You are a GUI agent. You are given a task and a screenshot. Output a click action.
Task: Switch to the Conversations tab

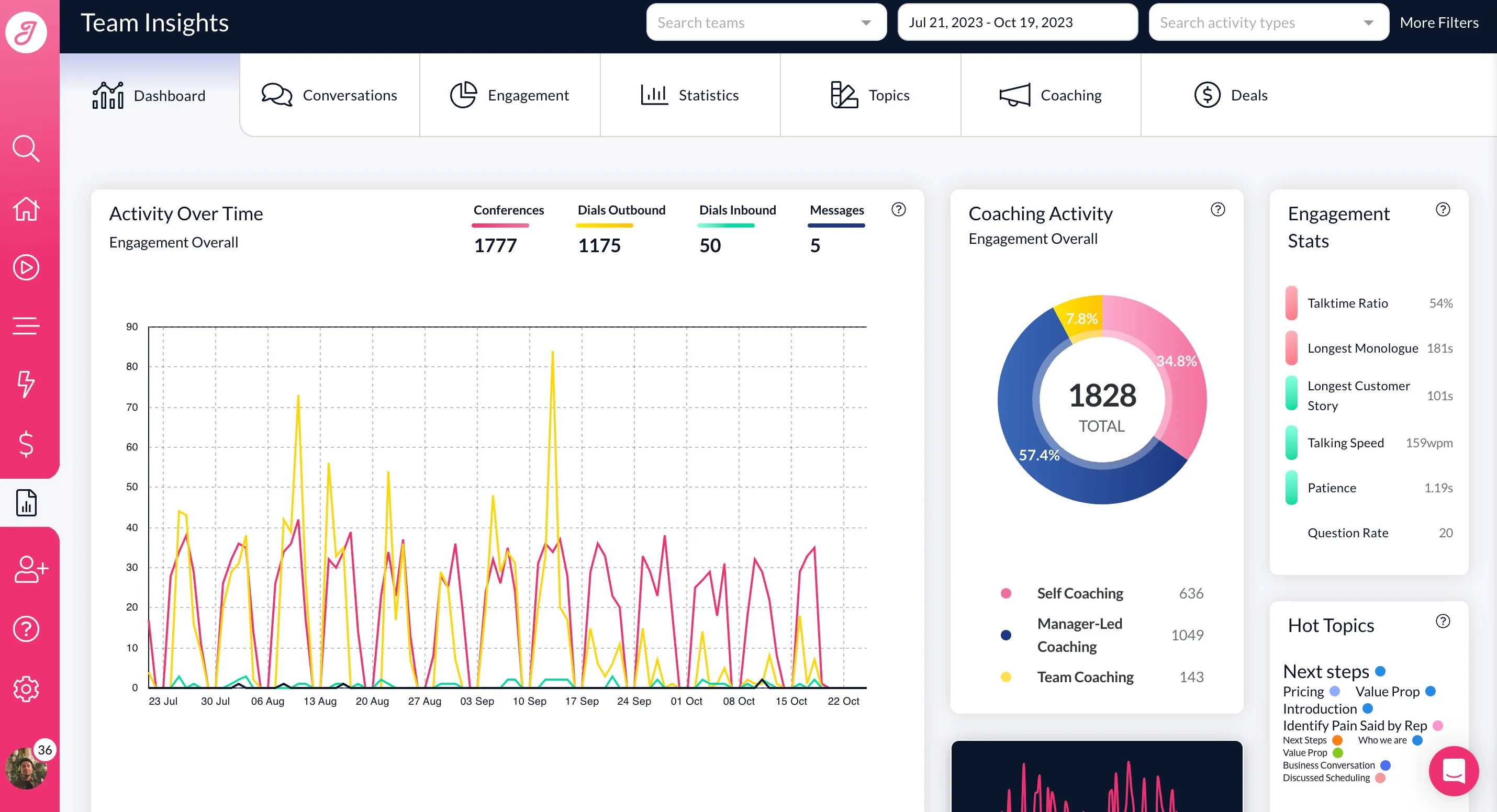330,95
